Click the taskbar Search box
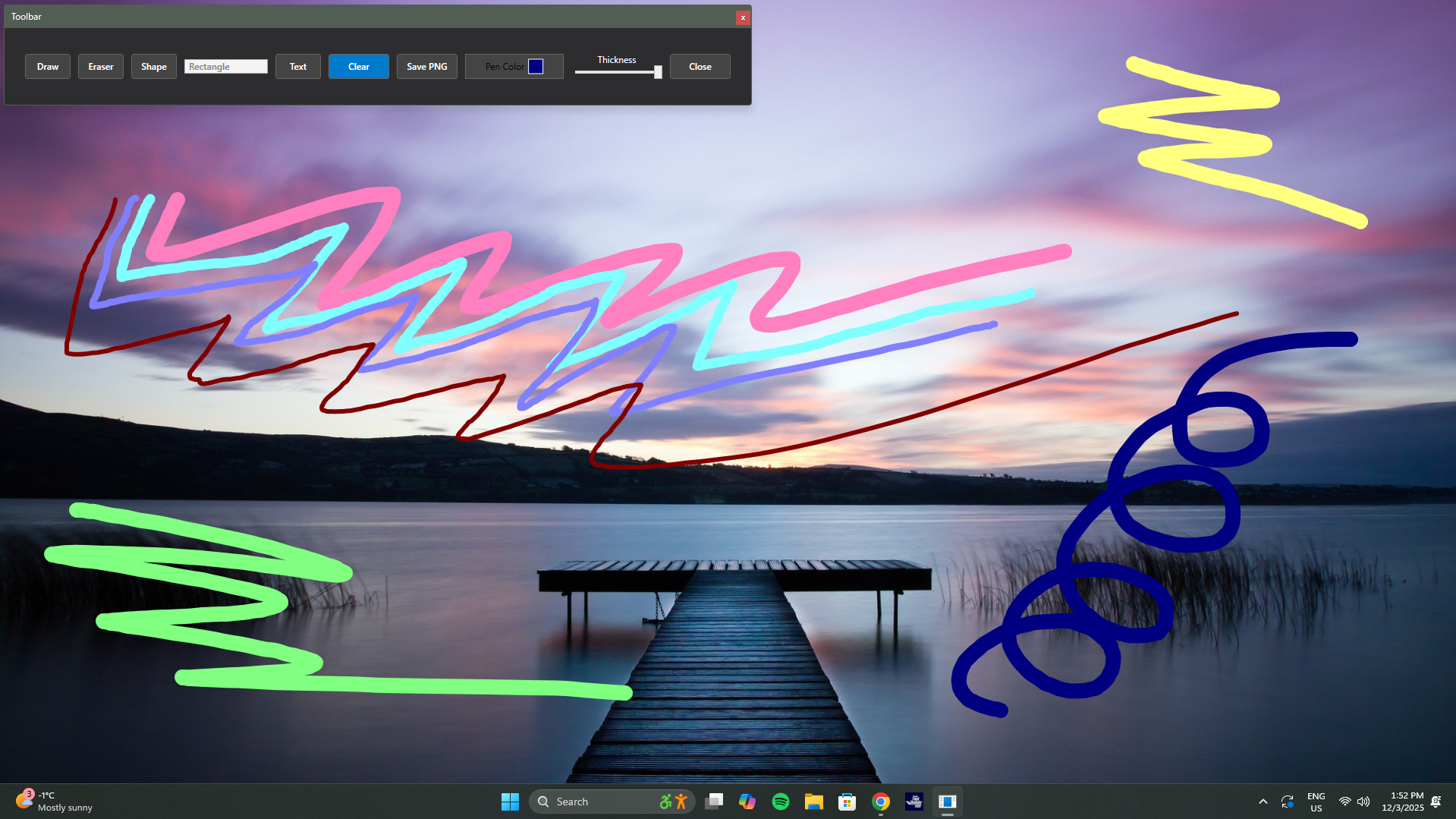 pos(612,802)
